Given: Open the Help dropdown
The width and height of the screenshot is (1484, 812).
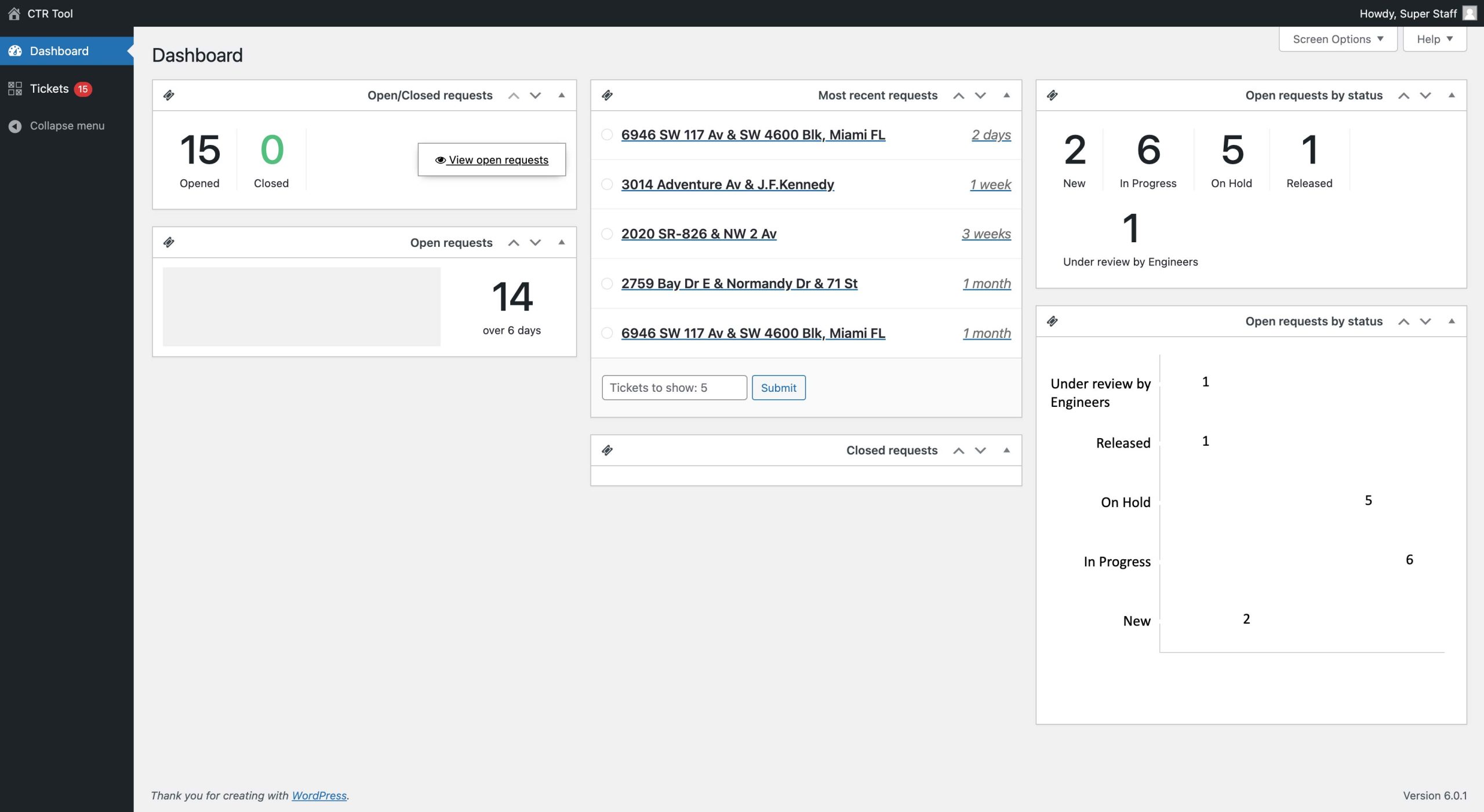Looking at the screenshot, I should tap(1435, 39).
